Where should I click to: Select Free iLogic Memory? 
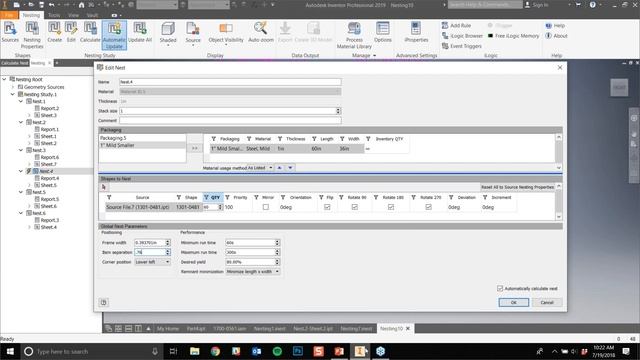point(513,36)
